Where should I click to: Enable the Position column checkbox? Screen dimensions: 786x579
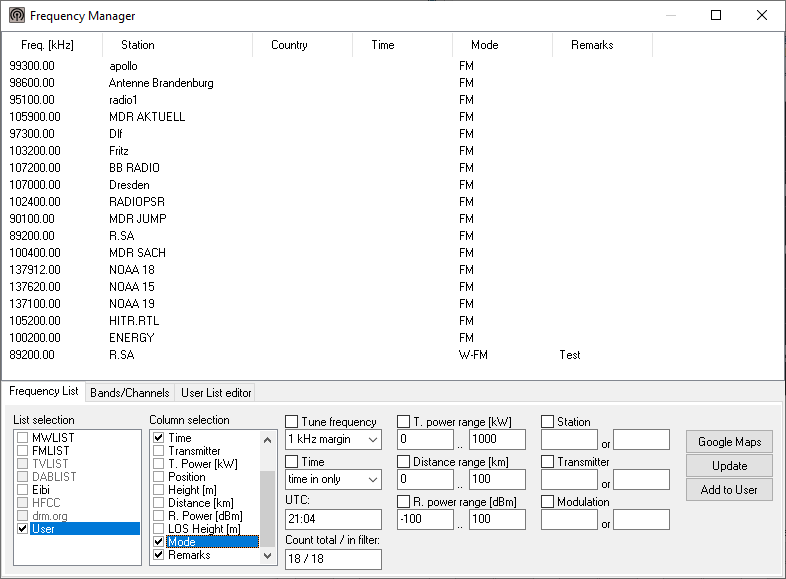(x=158, y=477)
